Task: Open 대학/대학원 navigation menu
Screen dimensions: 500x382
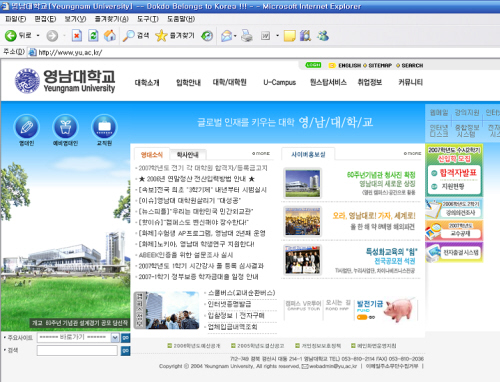Action: click(x=230, y=82)
